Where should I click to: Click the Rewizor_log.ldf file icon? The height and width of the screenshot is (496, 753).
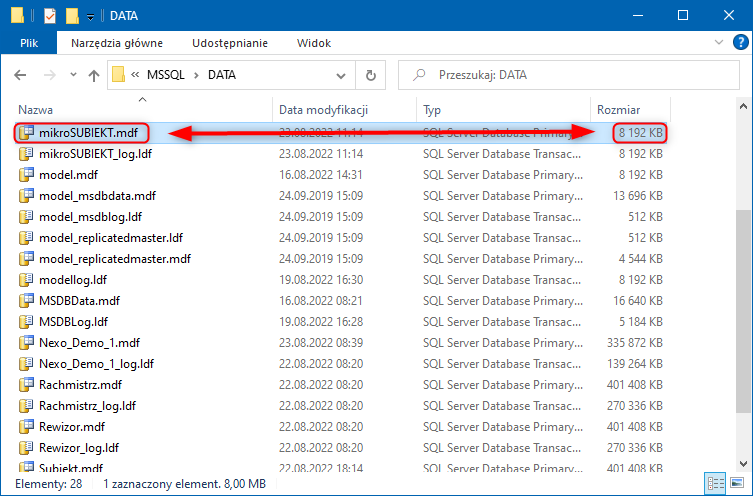click(27, 447)
